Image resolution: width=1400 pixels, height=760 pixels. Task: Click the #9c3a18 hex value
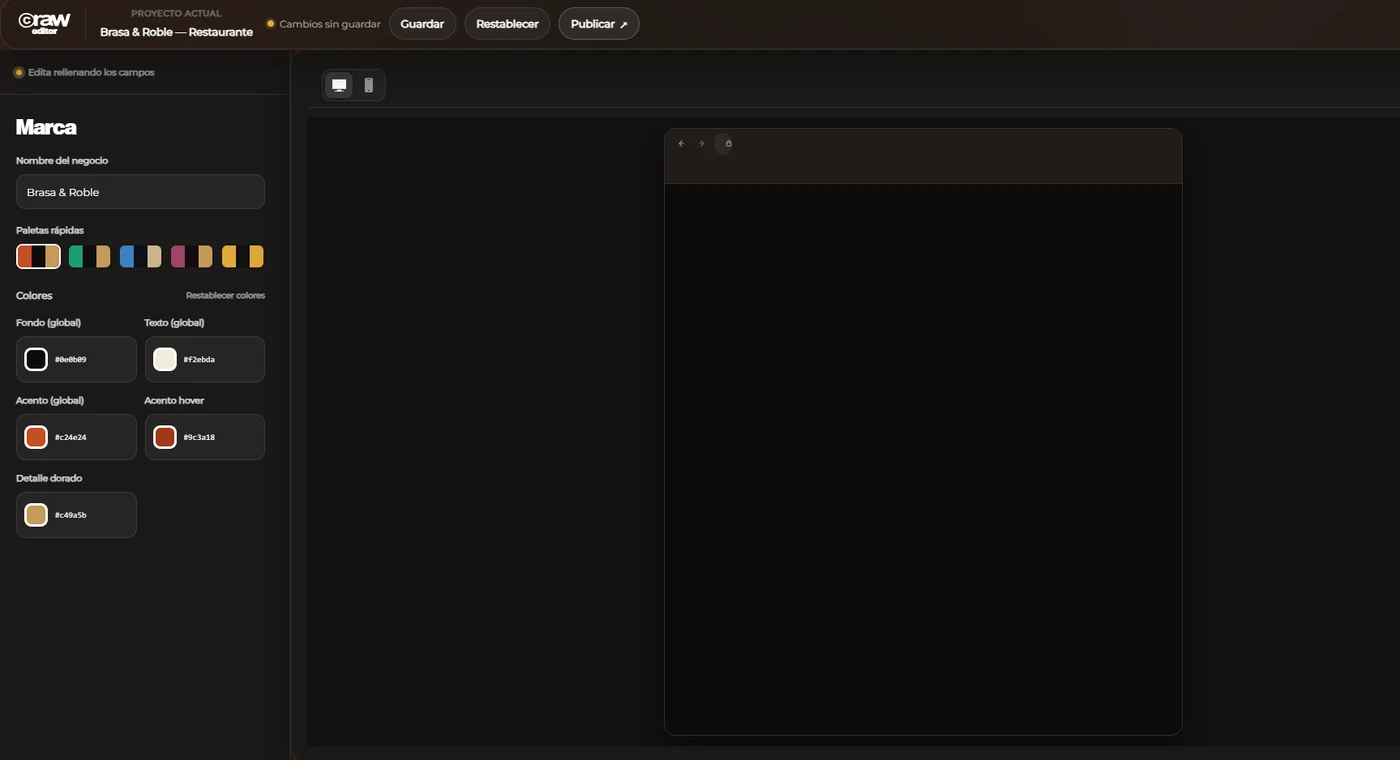pyautogui.click(x=199, y=437)
